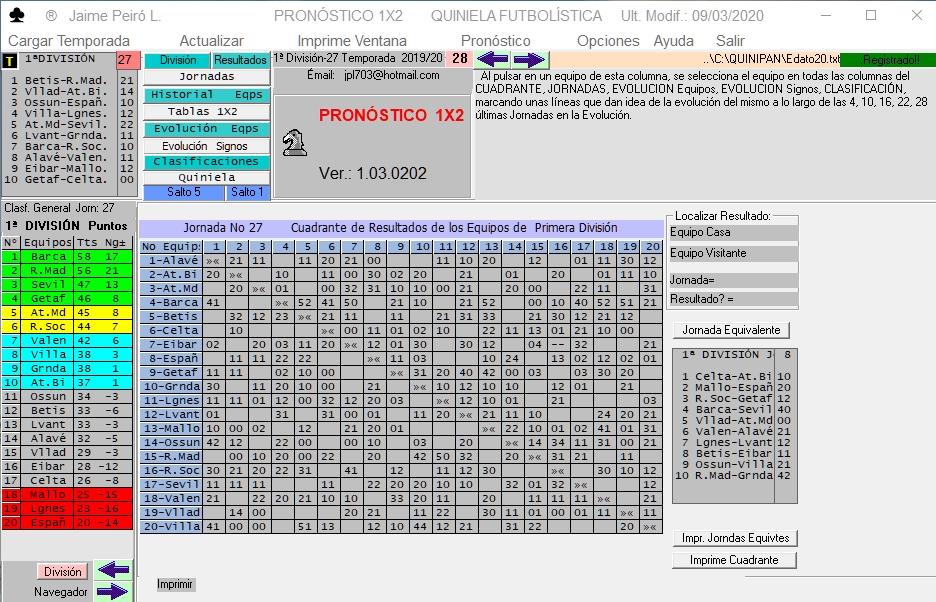The height and width of the screenshot is (602, 936).
Task: Select At.Md in the classification table
Action: coord(48,312)
